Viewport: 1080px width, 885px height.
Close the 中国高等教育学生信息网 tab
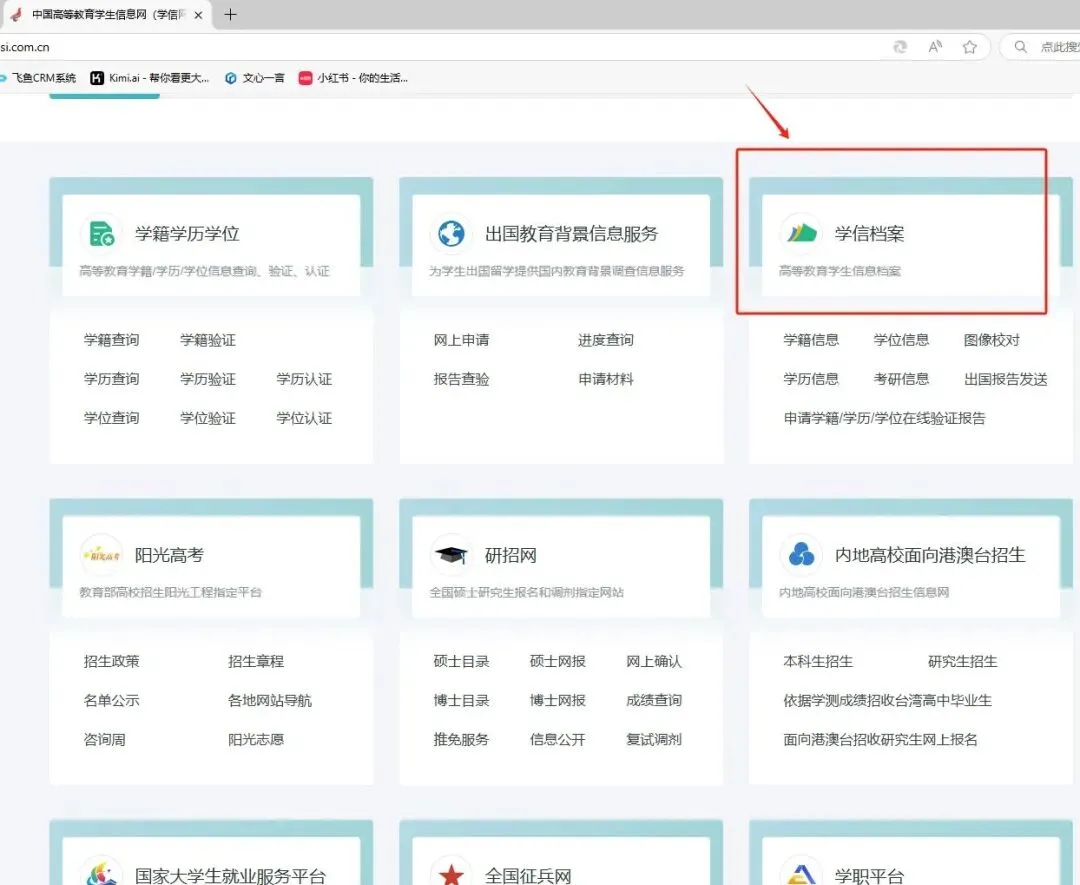[x=198, y=14]
